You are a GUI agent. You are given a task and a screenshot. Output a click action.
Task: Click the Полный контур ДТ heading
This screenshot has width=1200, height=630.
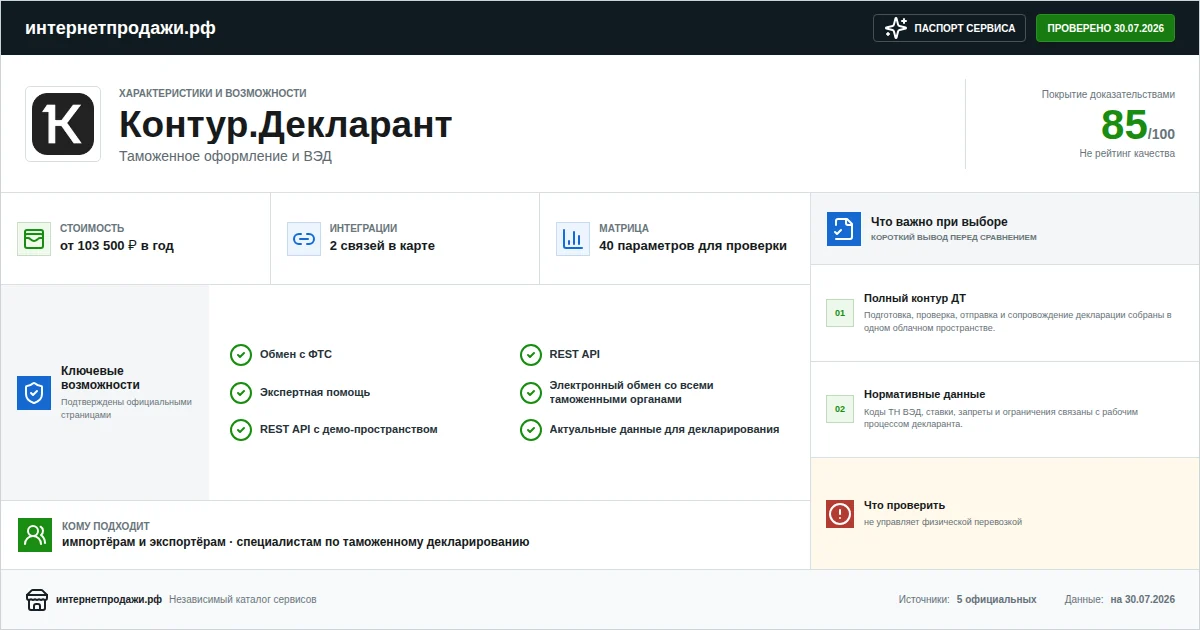(x=915, y=298)
